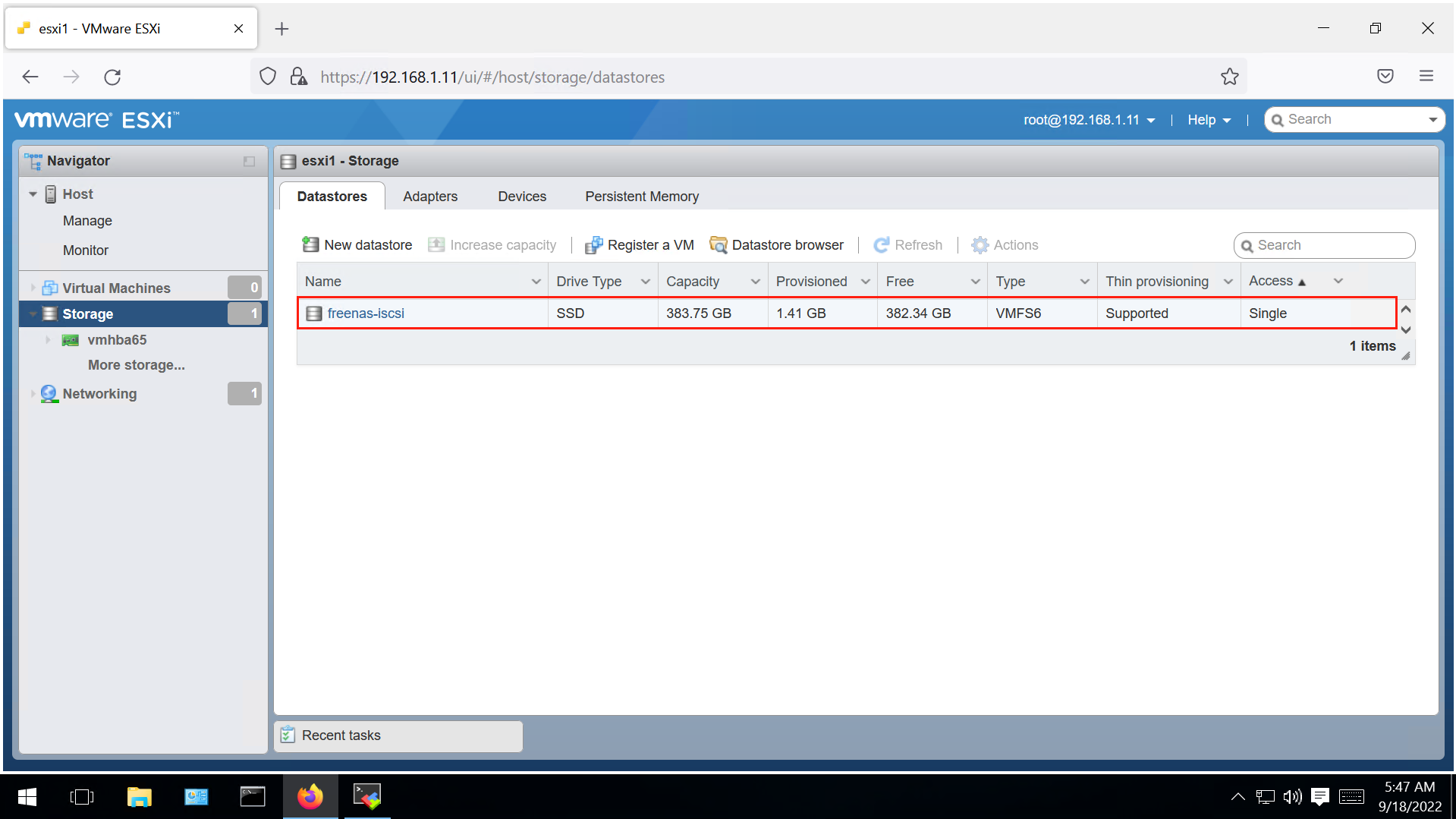Expand the Networking tree node
Image resolution: width=1456 pixels, height=819 pixels.
point(32,393)
